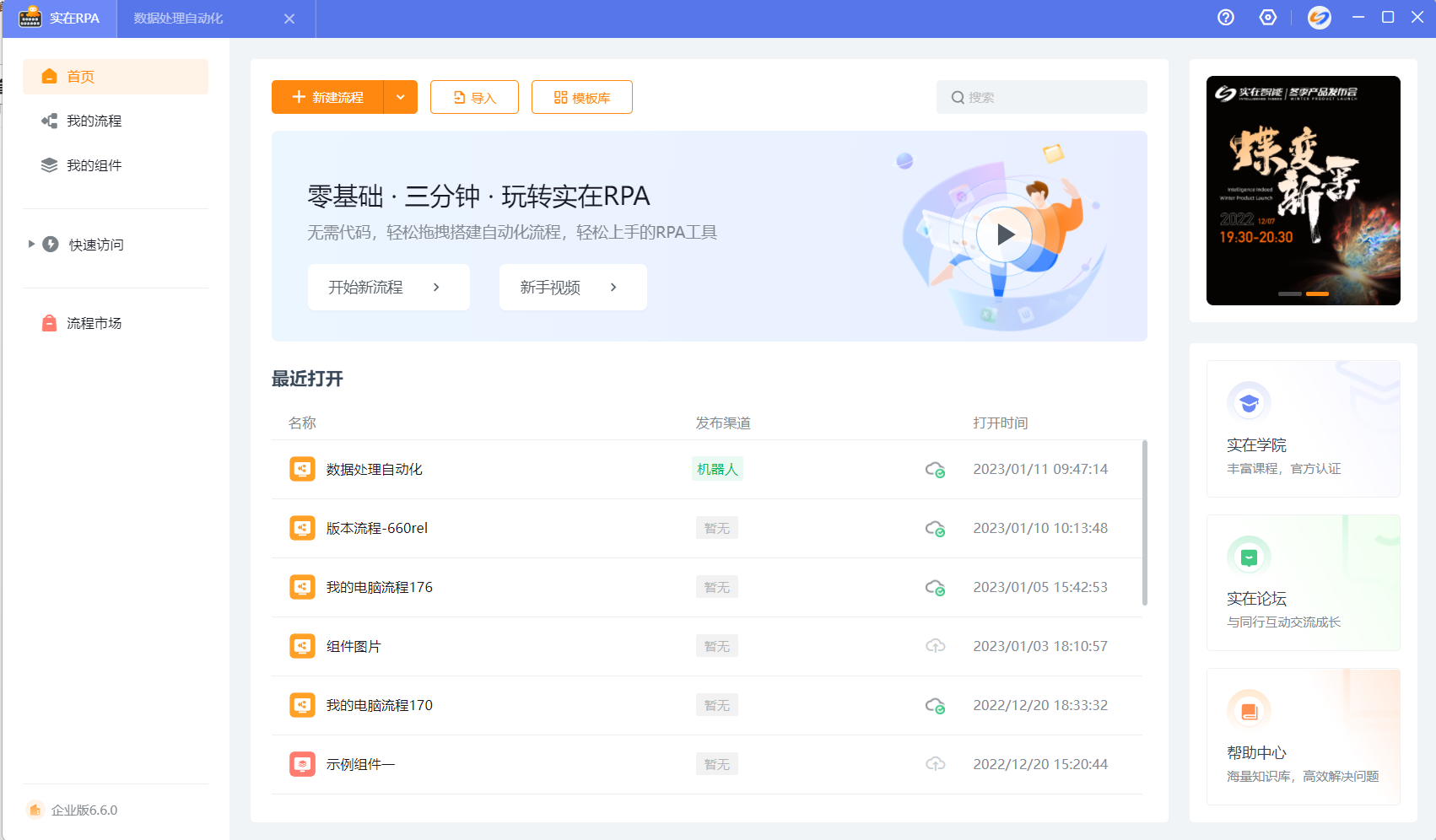Click cloud sync icon for 数据处理自动化 row

point(935,470)
